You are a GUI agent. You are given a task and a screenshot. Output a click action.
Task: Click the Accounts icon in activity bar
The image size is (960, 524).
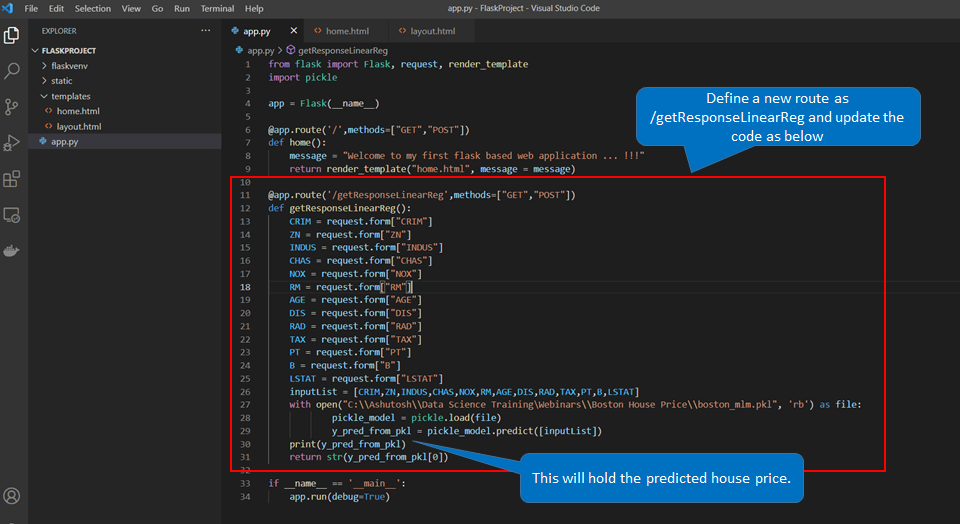pyautogui.click(x=12, y=496)
